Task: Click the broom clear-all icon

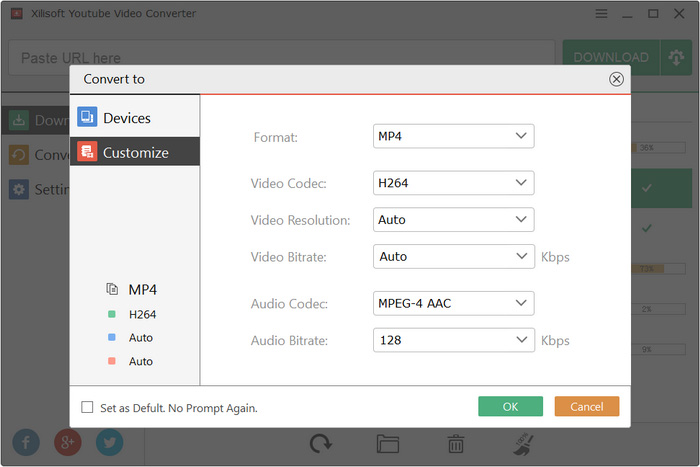Action: [x=523, y=444]
